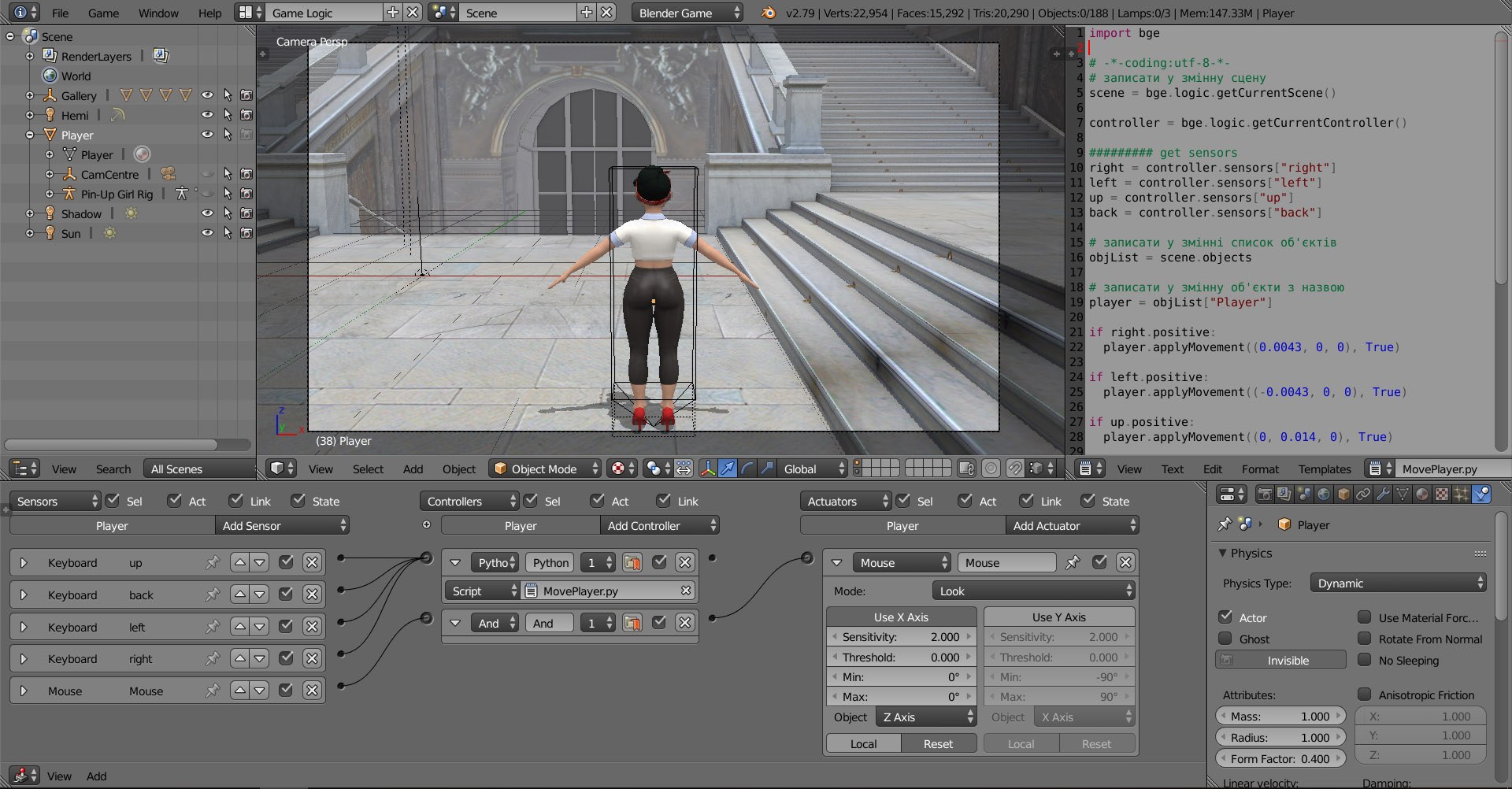Toggle selectability of Gallery in outliner
Screen dimensions: 1512x789
tap(228, 95)
